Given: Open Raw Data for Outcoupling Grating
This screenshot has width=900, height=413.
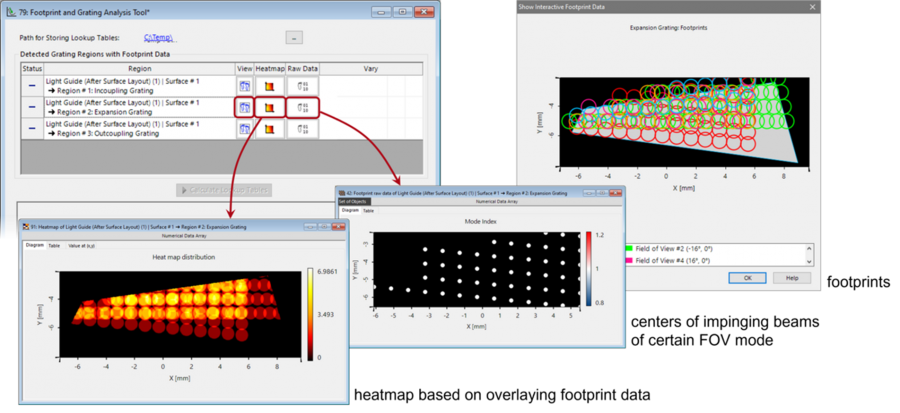Looking at the screenshot, I should click(x=302, y=128).
